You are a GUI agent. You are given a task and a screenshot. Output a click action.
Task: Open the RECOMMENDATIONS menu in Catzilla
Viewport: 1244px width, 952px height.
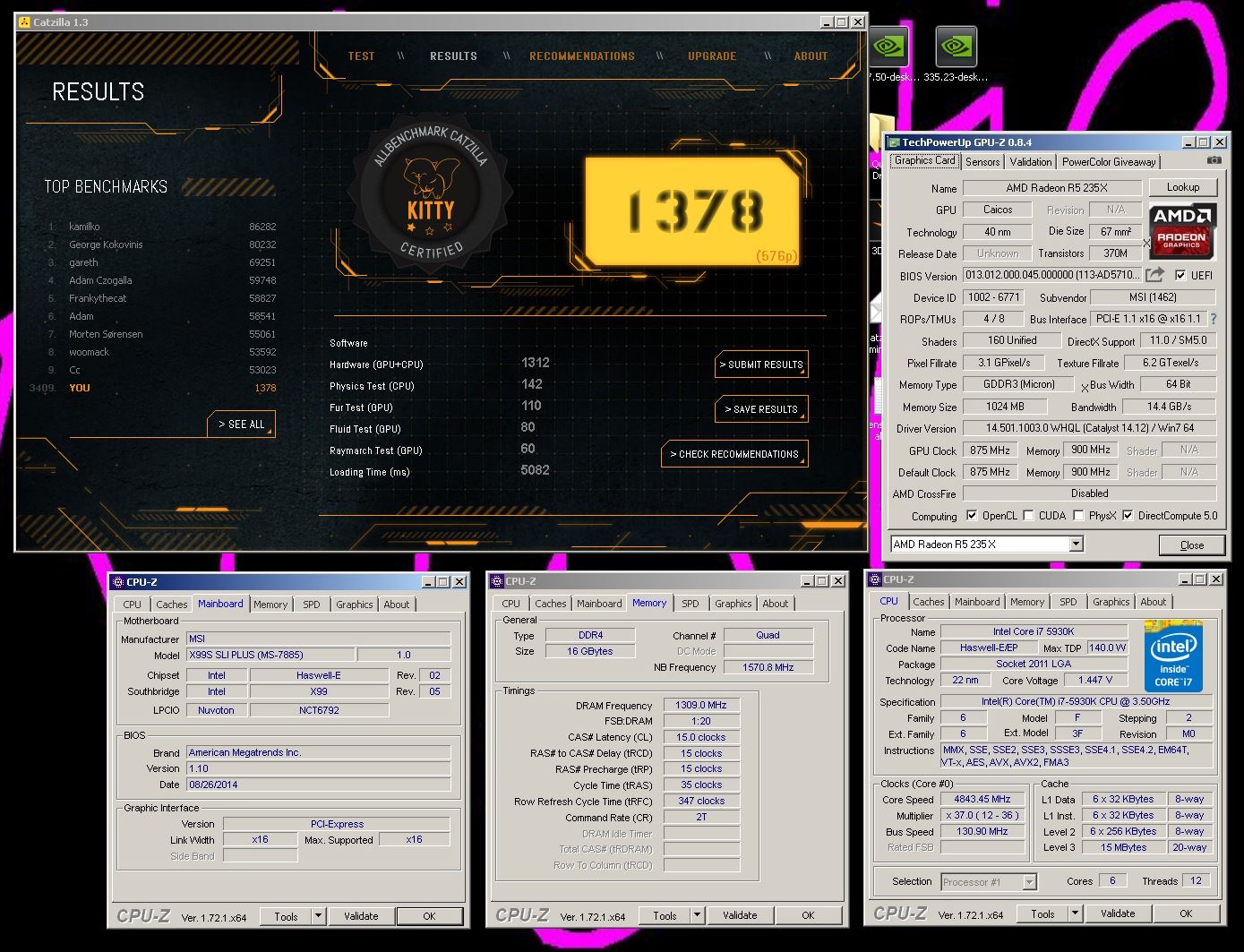[582, 56]
